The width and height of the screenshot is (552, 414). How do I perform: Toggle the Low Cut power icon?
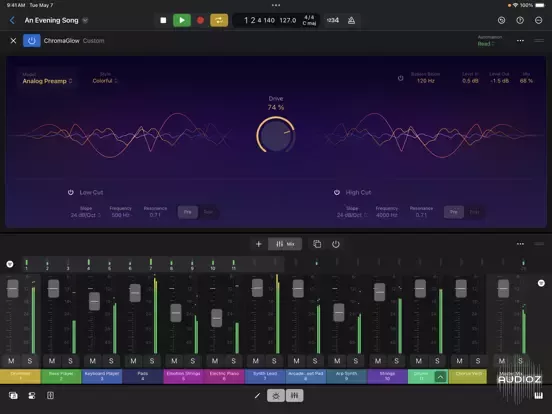[71, 192]
